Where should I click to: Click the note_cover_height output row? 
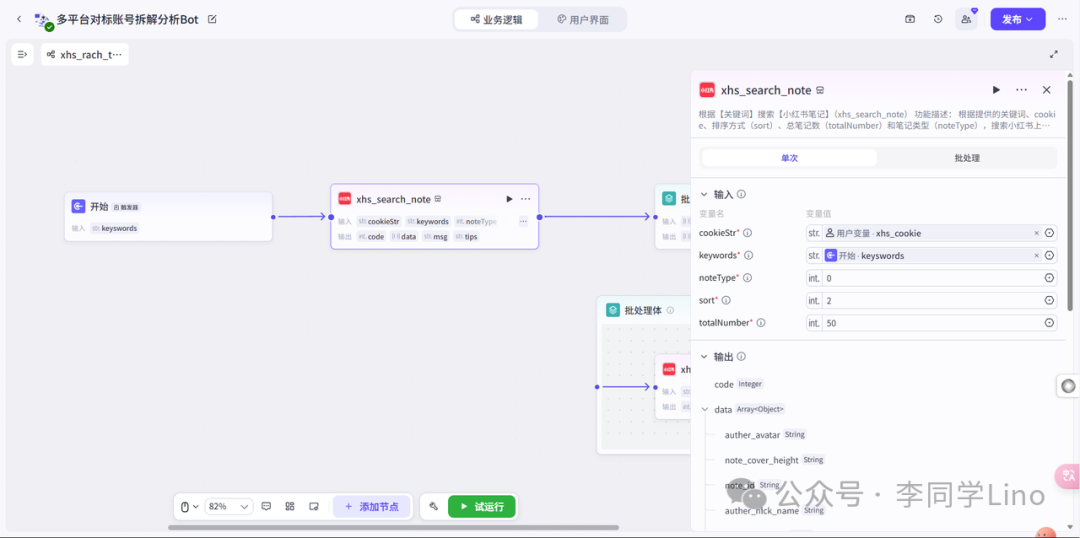[x=775, y=459]
